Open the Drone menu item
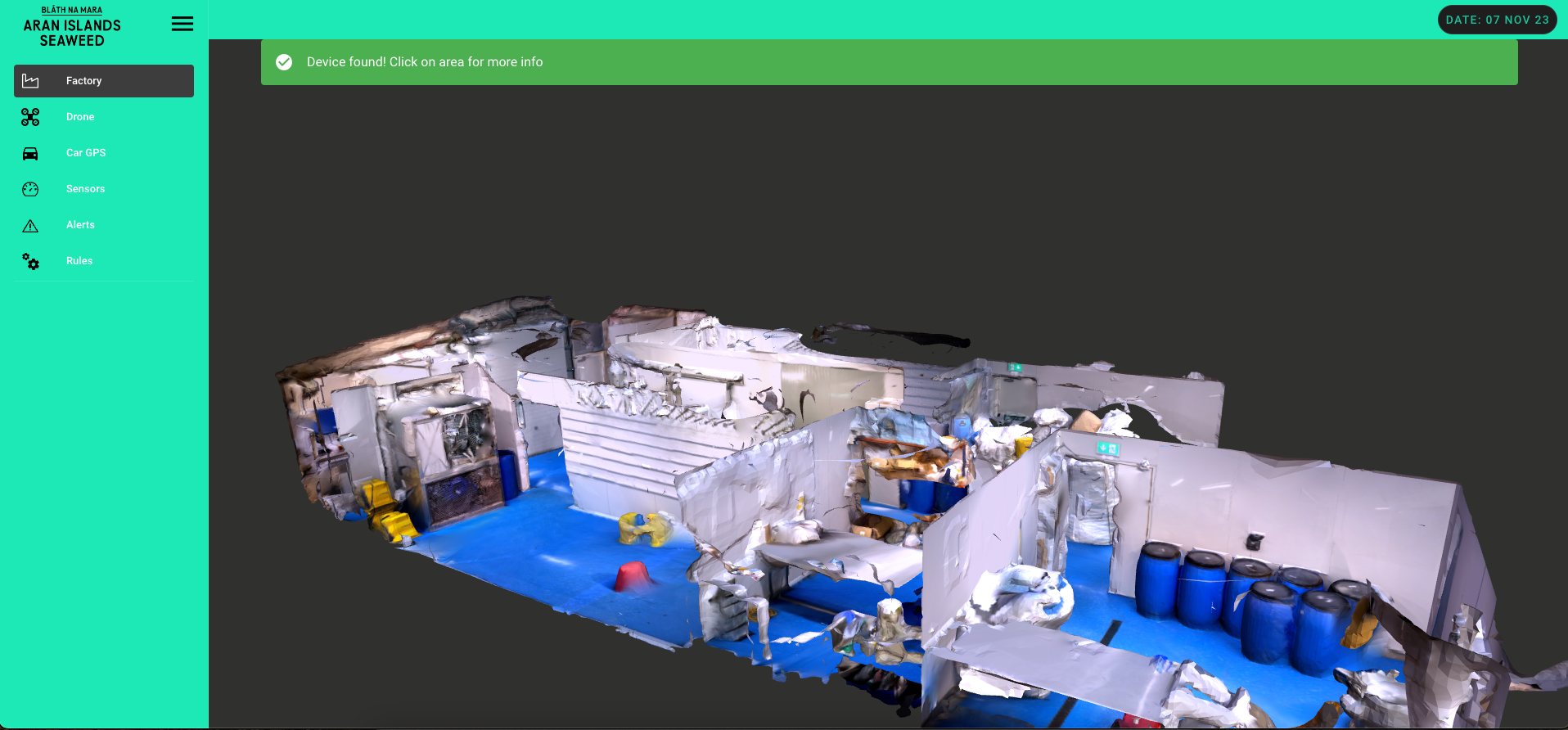The height and width of the screenshot is (730, 1568). point(80,117)
